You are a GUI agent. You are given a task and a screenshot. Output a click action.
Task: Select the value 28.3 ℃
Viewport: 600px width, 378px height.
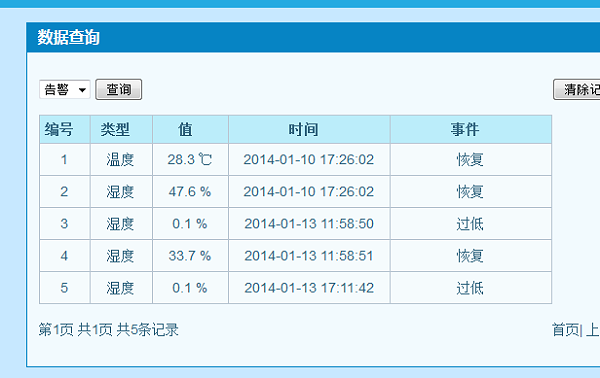189,160
